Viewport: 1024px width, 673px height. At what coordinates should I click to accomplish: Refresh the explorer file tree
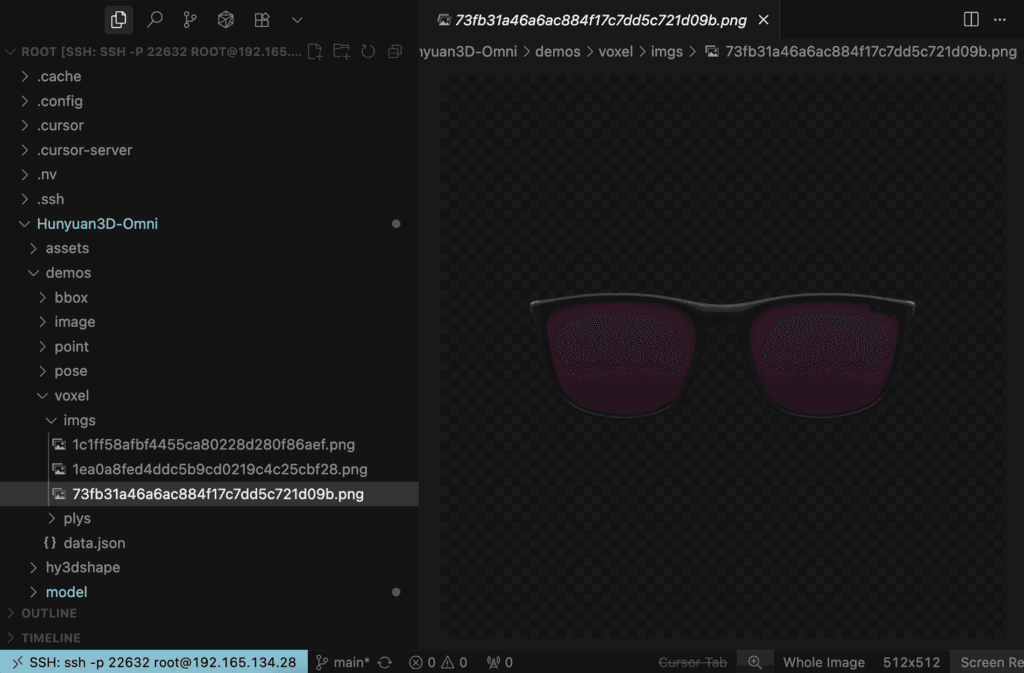click(x=368, y=52)
